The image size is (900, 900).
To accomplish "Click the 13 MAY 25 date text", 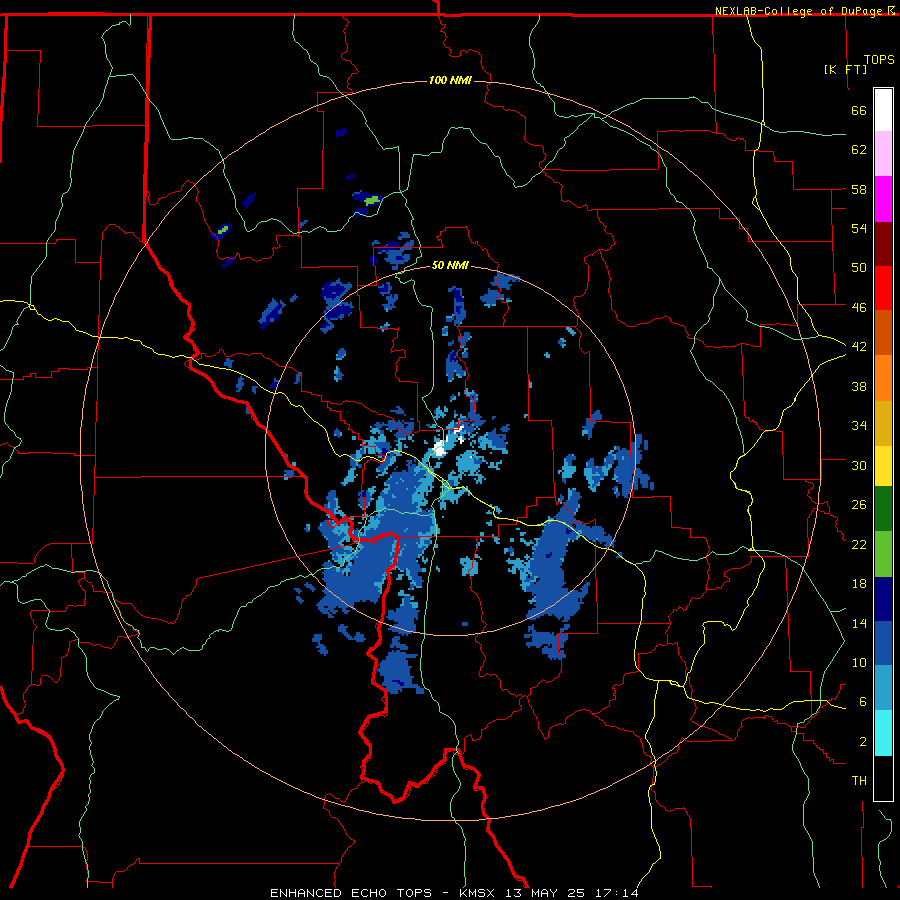I will pos(545,893).
